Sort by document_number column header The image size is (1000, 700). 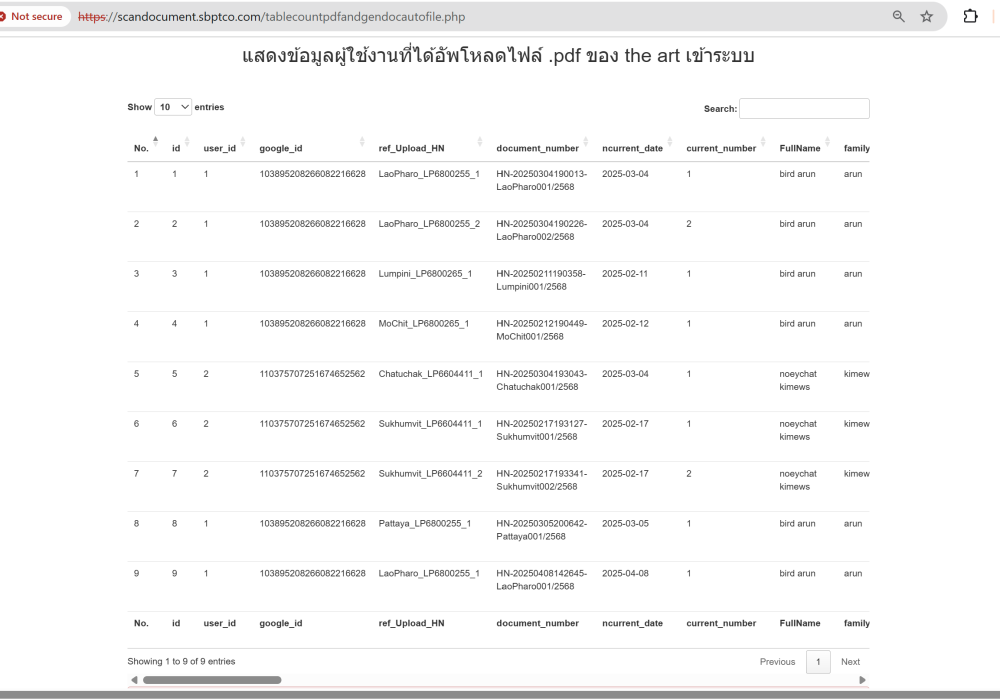click(x=537, y=148)
